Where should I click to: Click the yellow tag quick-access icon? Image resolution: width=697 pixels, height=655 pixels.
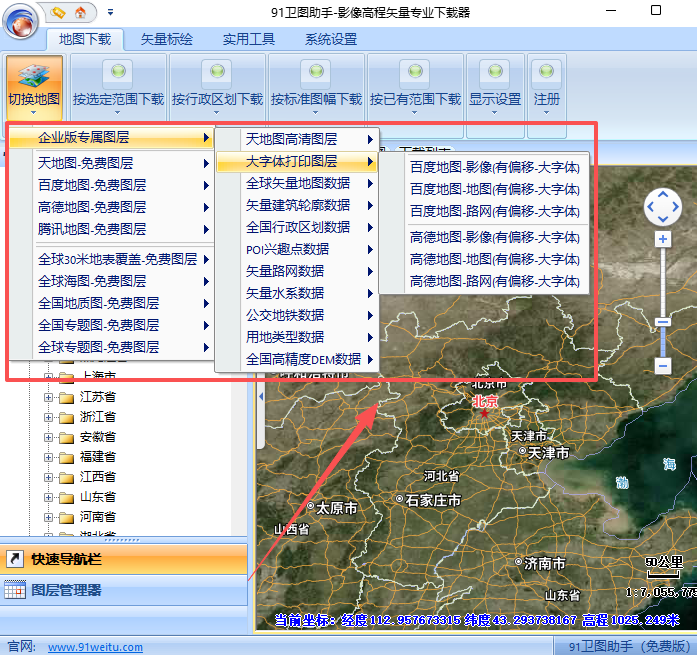(58, 12)
